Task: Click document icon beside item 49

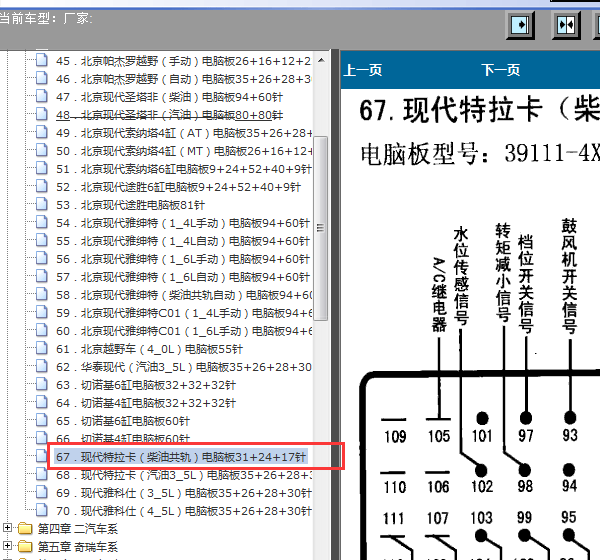Action: pyautogui.click(x=42, y=132)
